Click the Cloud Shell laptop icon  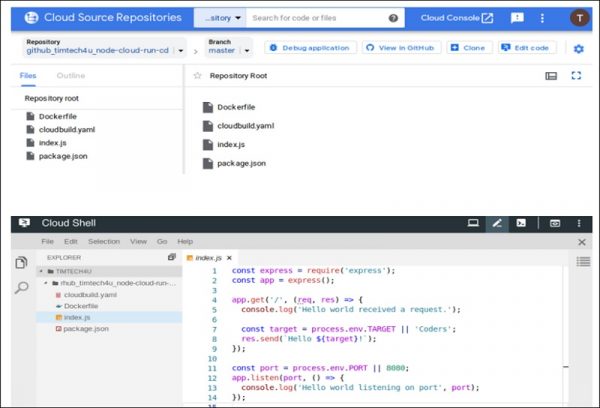pos(473,223)
